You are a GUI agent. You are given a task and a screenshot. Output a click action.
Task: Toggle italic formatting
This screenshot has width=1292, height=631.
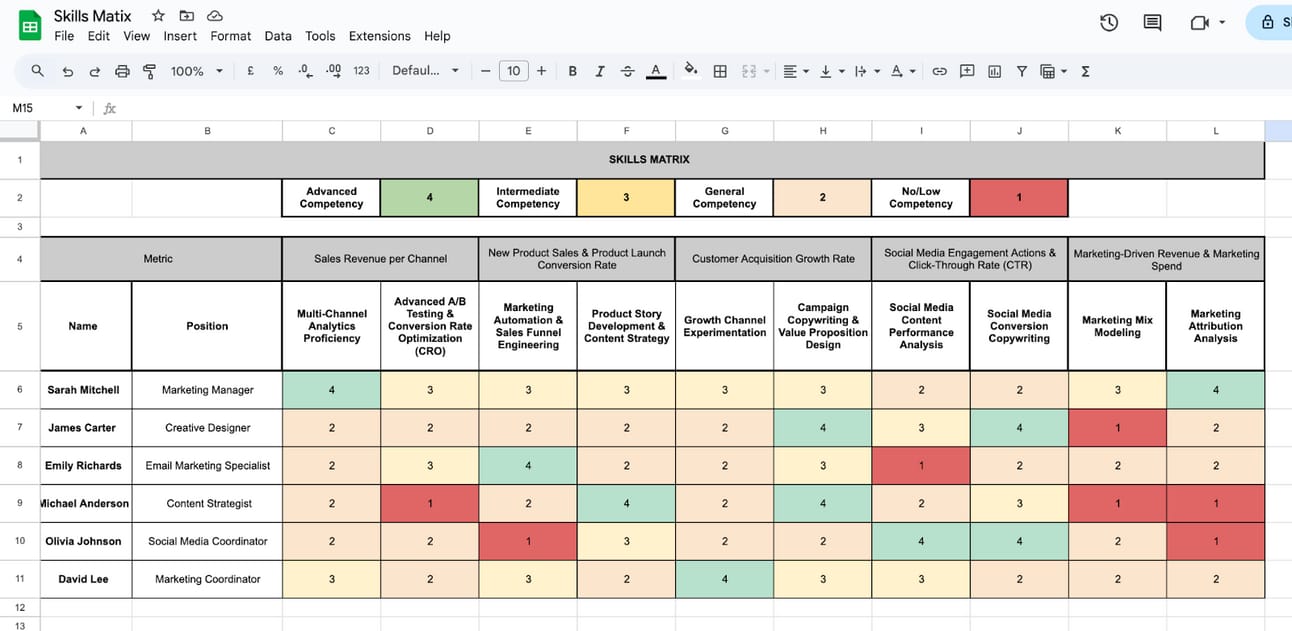click(x=600, y=71)
